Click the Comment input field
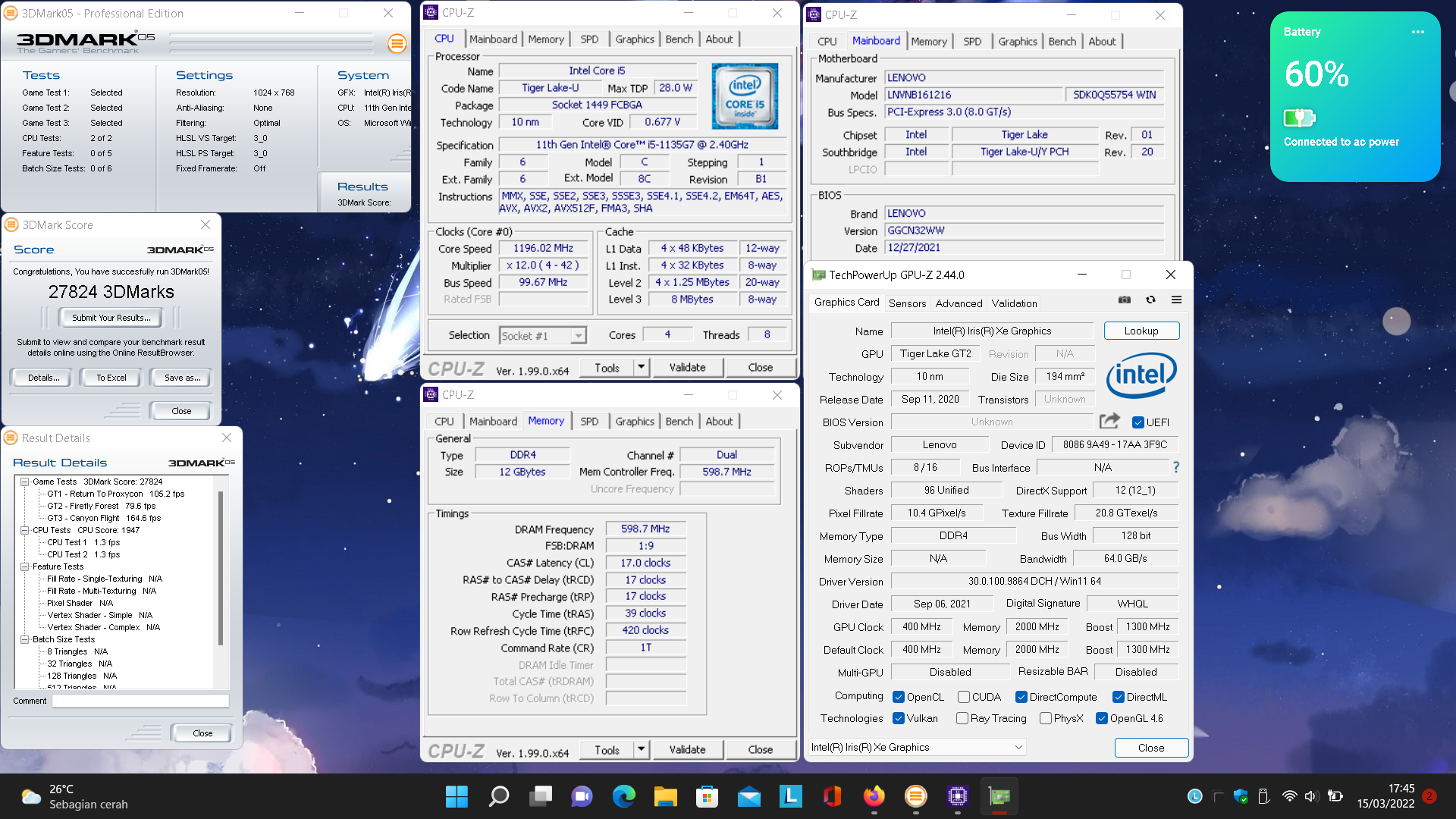Screen dimensions: 1456x819 [140, 701]
